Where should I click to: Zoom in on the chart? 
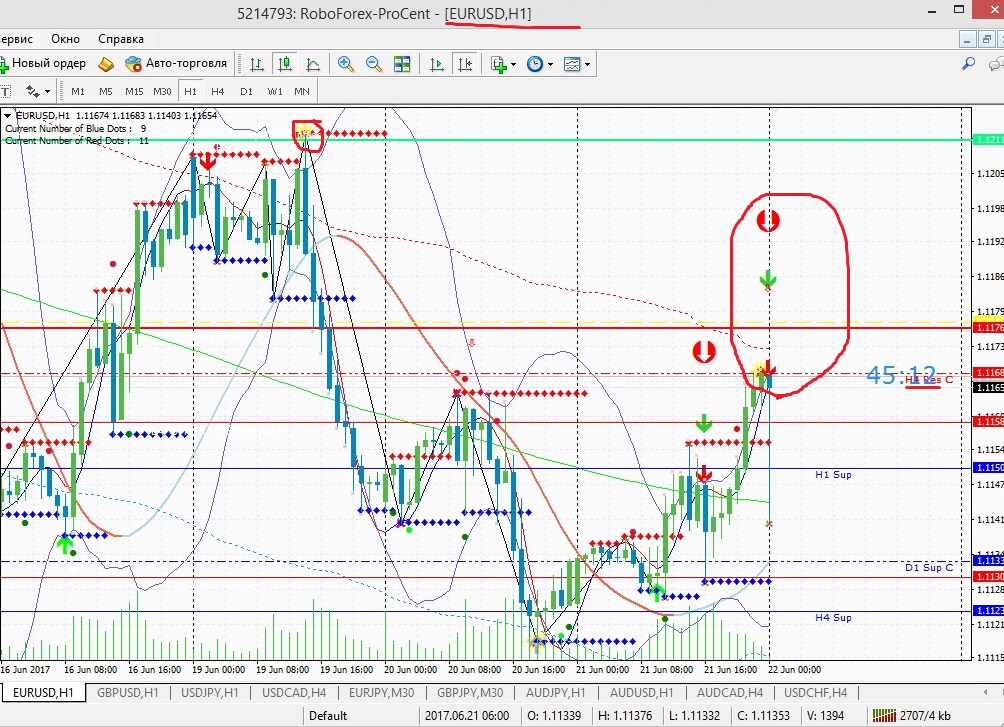pyautogui.click(x=346, y=64)
